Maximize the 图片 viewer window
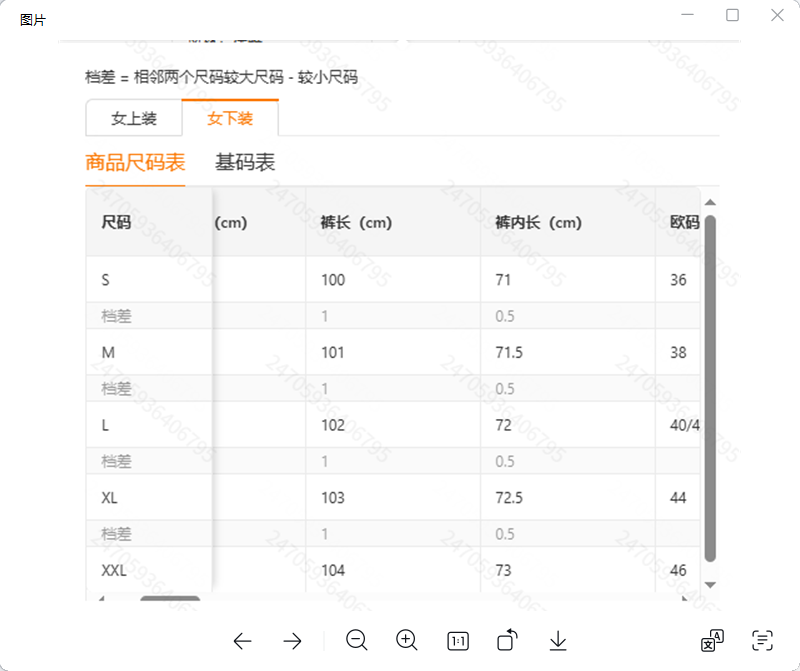This screenshot has width=800, height=671. coord(732,15)
